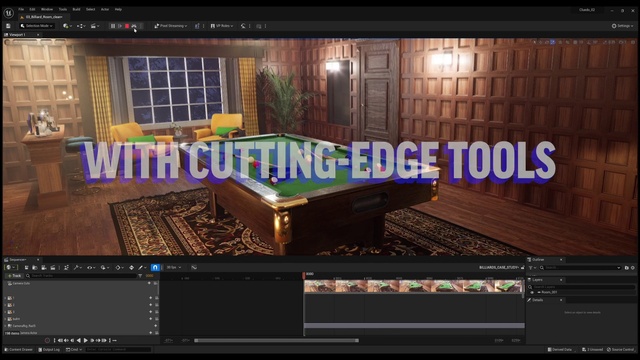Expand the audio track row
The image size is (640, 360).
5,319
